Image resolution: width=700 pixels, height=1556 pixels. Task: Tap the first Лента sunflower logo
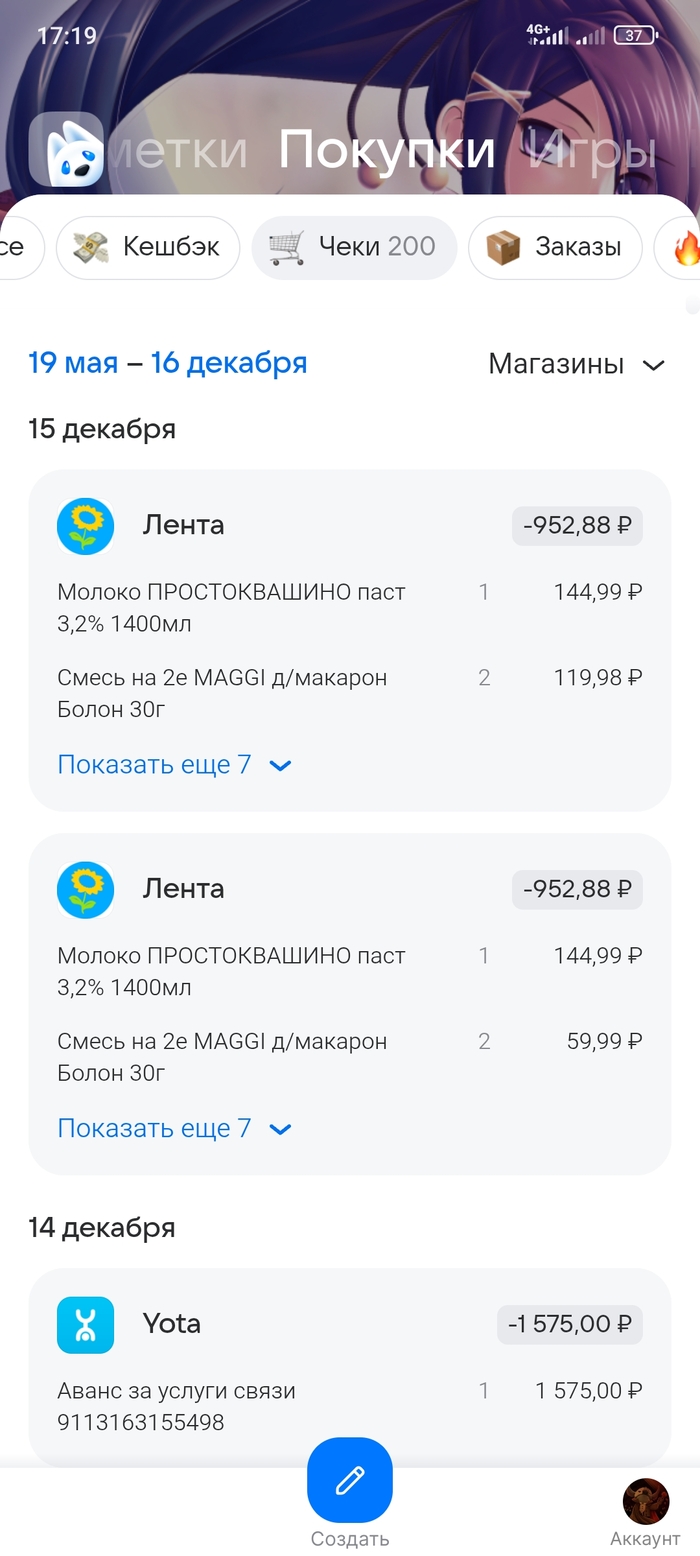(x=86, y=526)
